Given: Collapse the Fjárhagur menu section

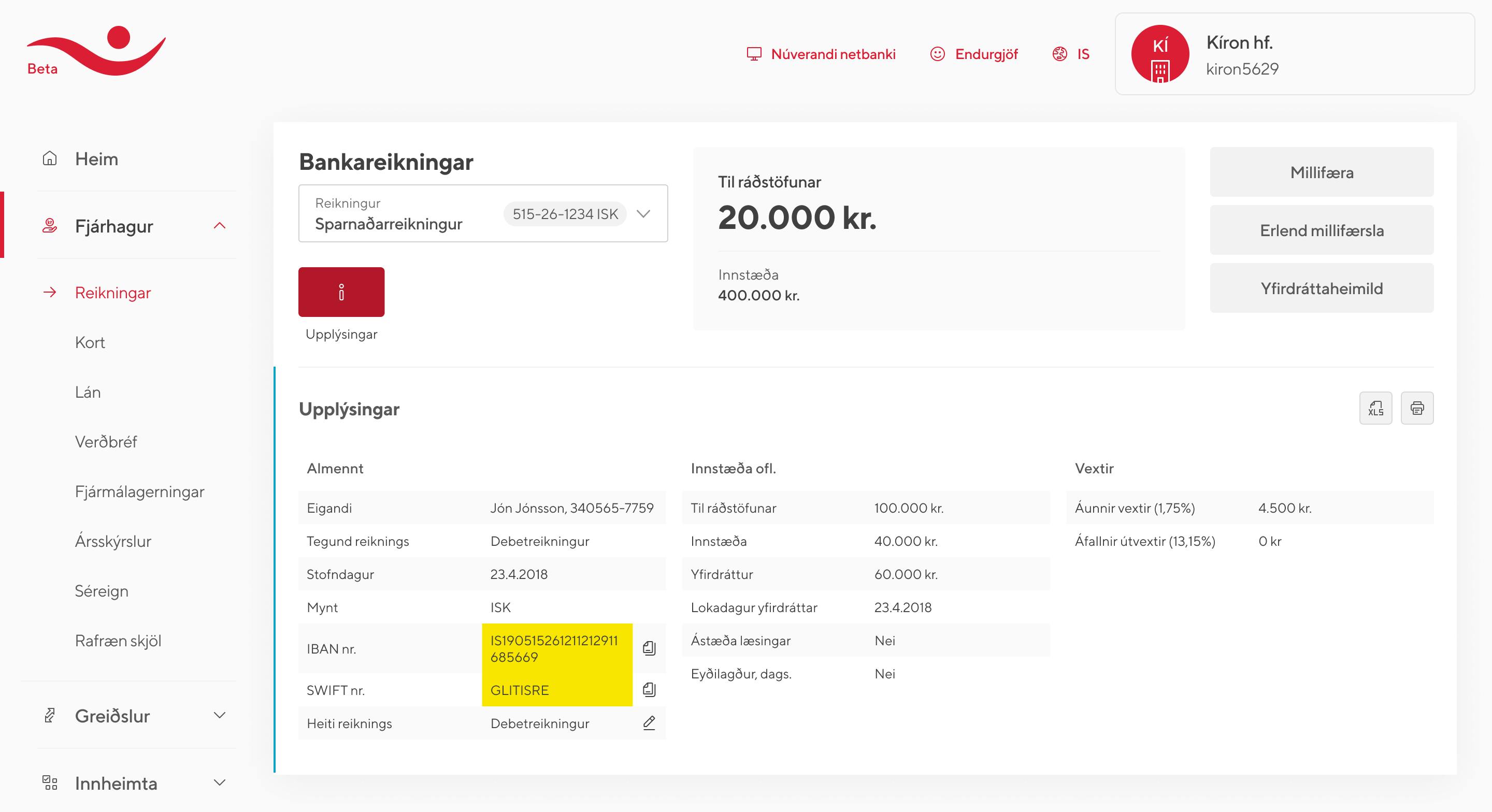Looking at the screenshot, I should [220, 226].
